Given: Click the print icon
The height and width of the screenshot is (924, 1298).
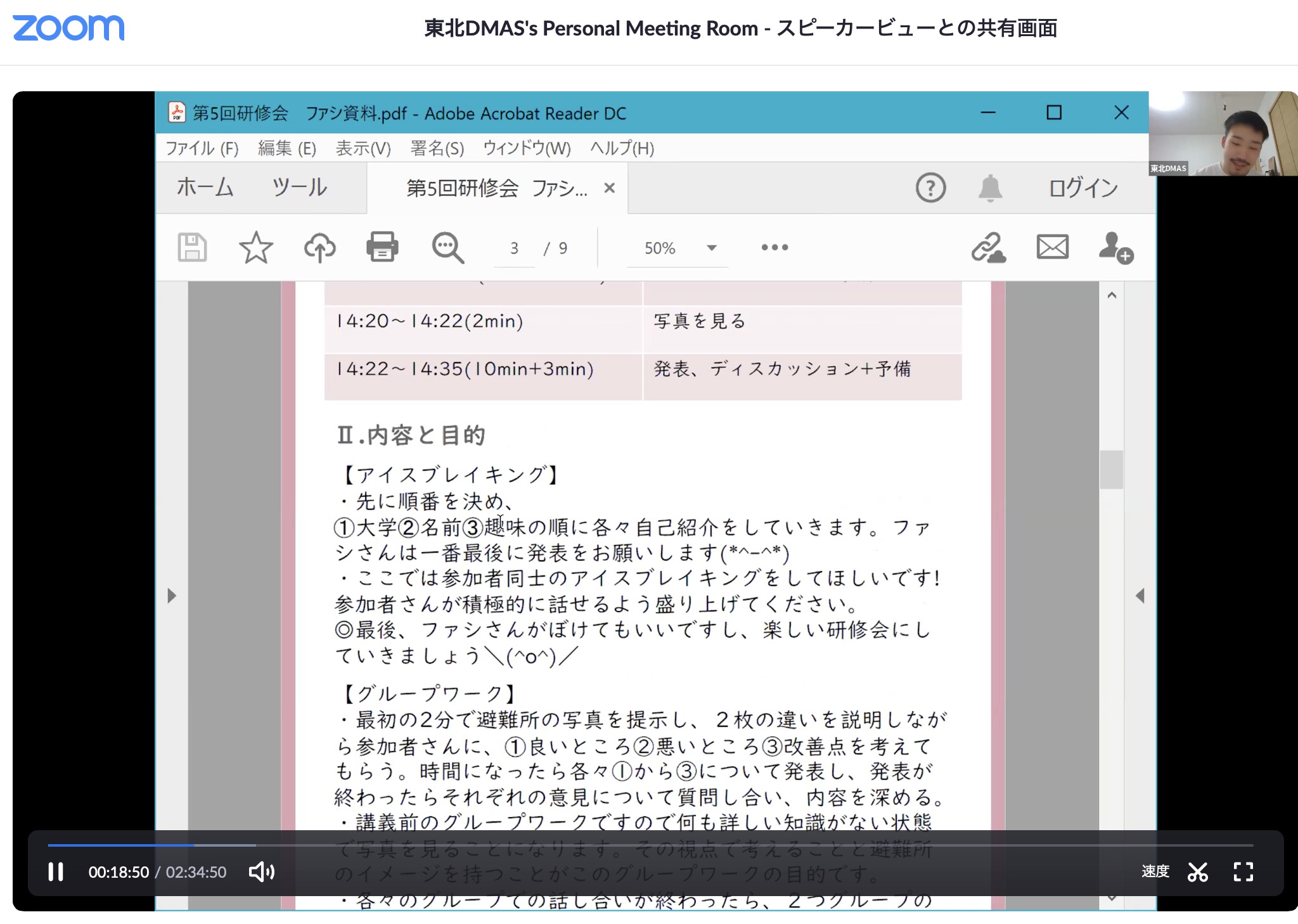Looking at the screenshot, I should pyautogui.click(x=382, y=247).
